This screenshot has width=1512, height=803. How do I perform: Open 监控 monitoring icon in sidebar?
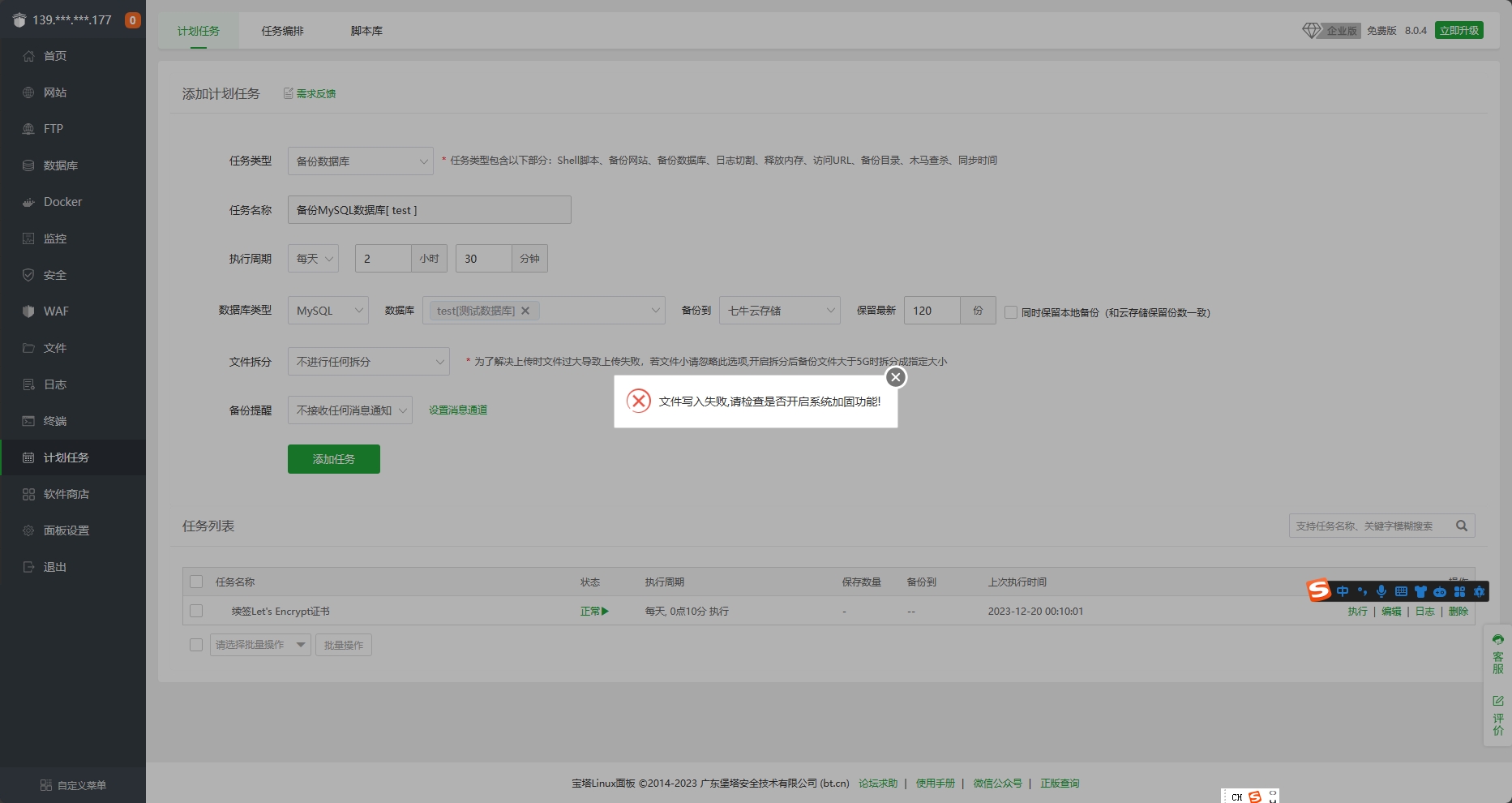(x=29, y=238)
